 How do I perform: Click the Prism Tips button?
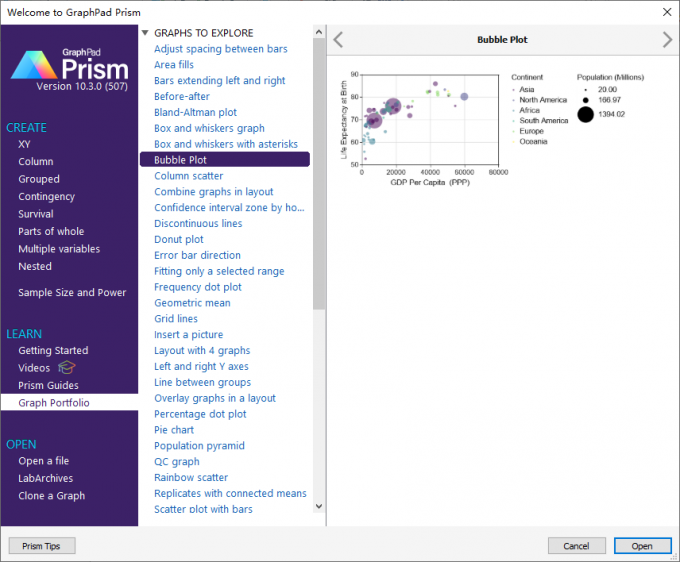(x=41, y=546)
